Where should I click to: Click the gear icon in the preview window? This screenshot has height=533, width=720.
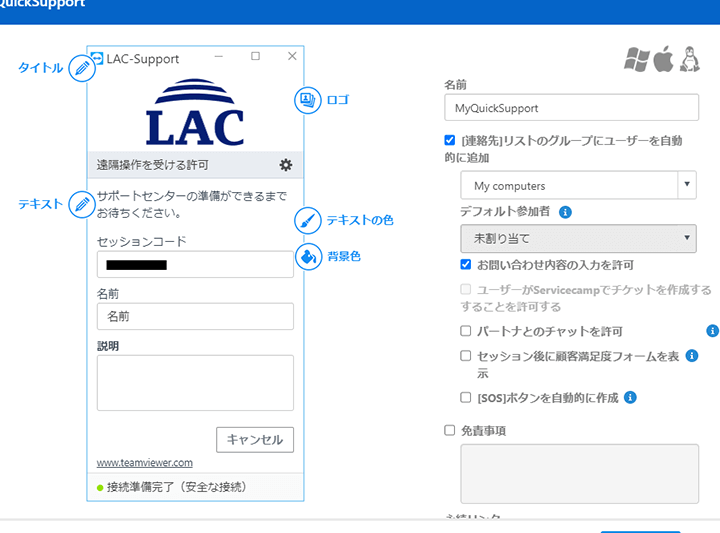pyautogui.click(x=286, y=165)
